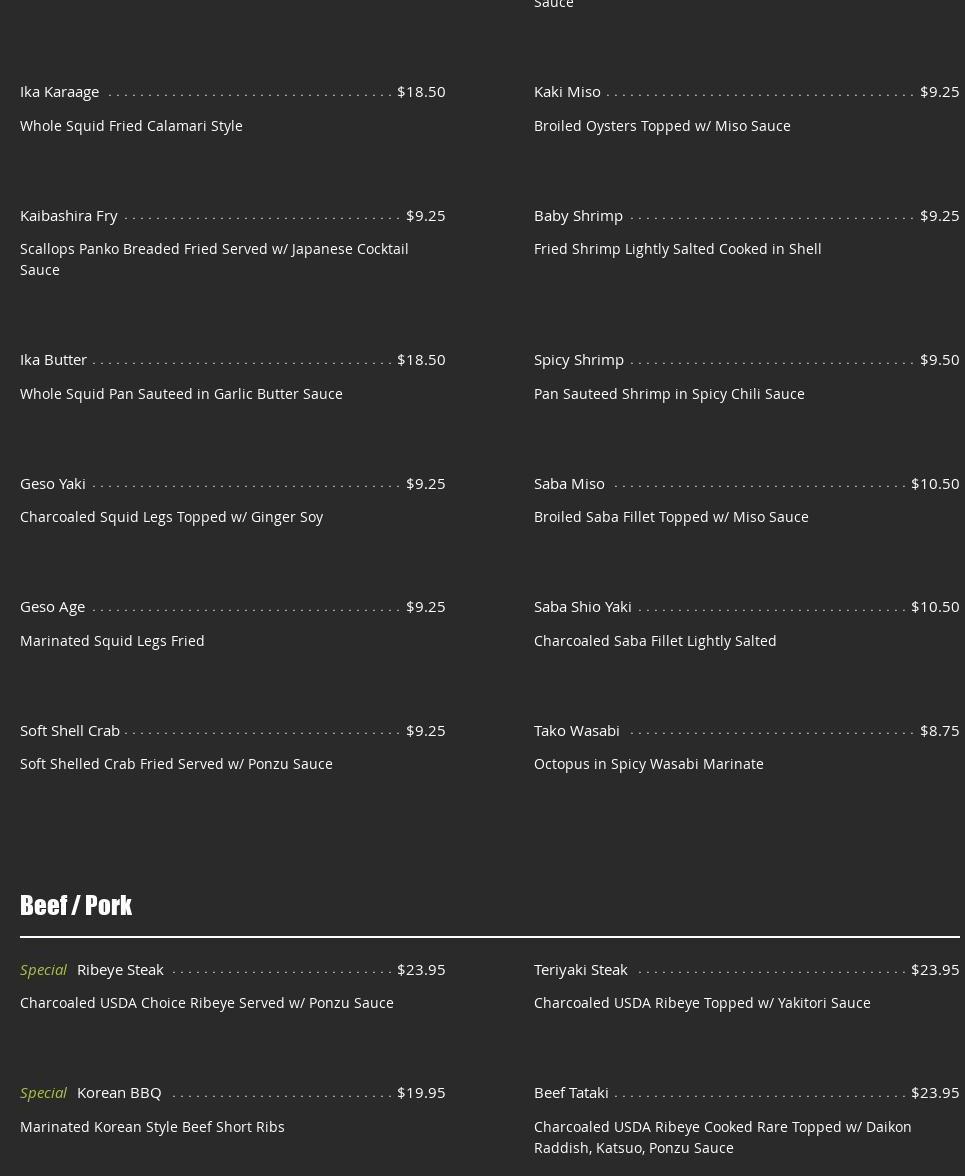Select the Geso Yaki entry
This screenshot has height=1176, width=965.
click(x=52, y=484)
